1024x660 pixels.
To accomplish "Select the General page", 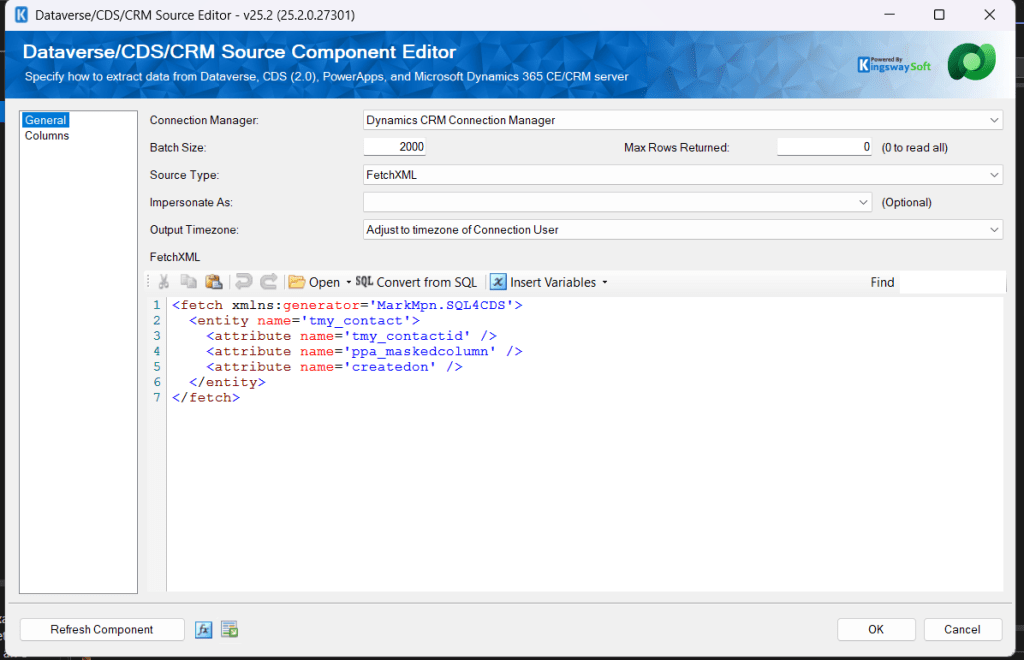I will tap(45, 120).
